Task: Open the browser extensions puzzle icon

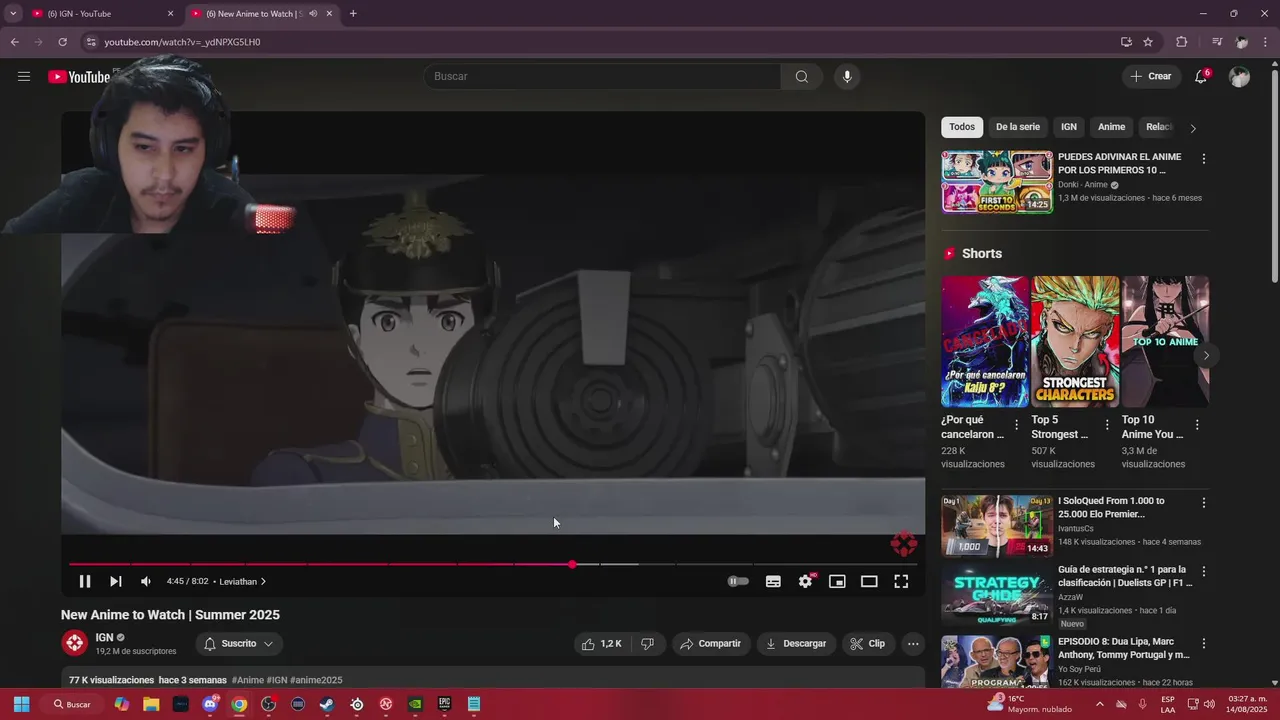Action: tap(1181, 42)
